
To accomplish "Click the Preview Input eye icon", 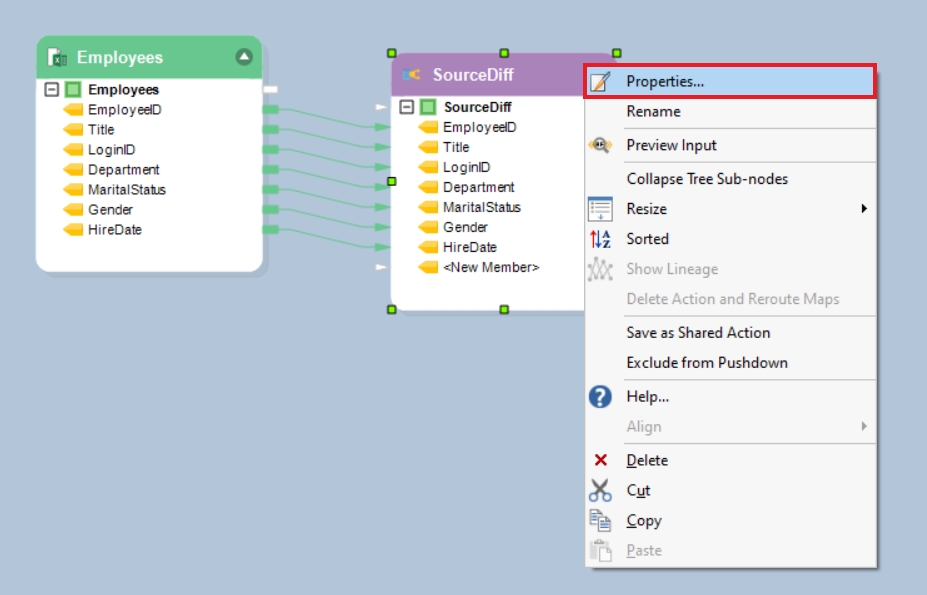I will coord(600,145).
